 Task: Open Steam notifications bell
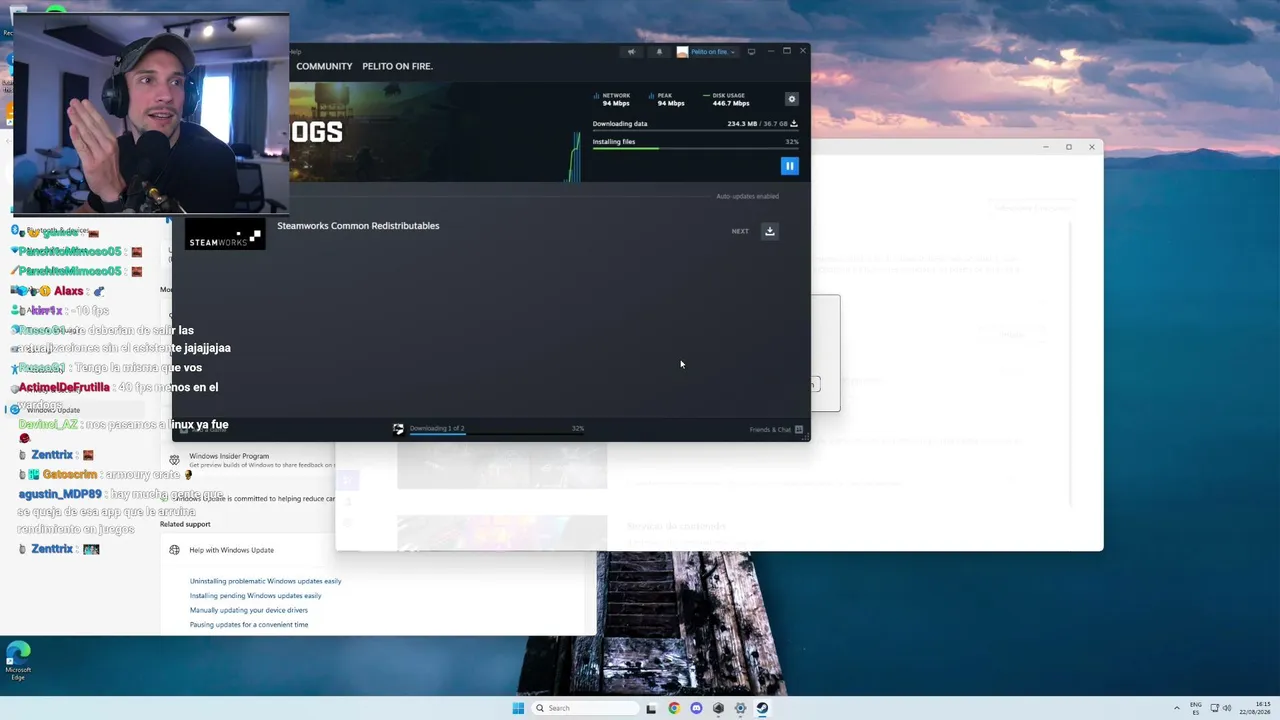pos(659,52)
